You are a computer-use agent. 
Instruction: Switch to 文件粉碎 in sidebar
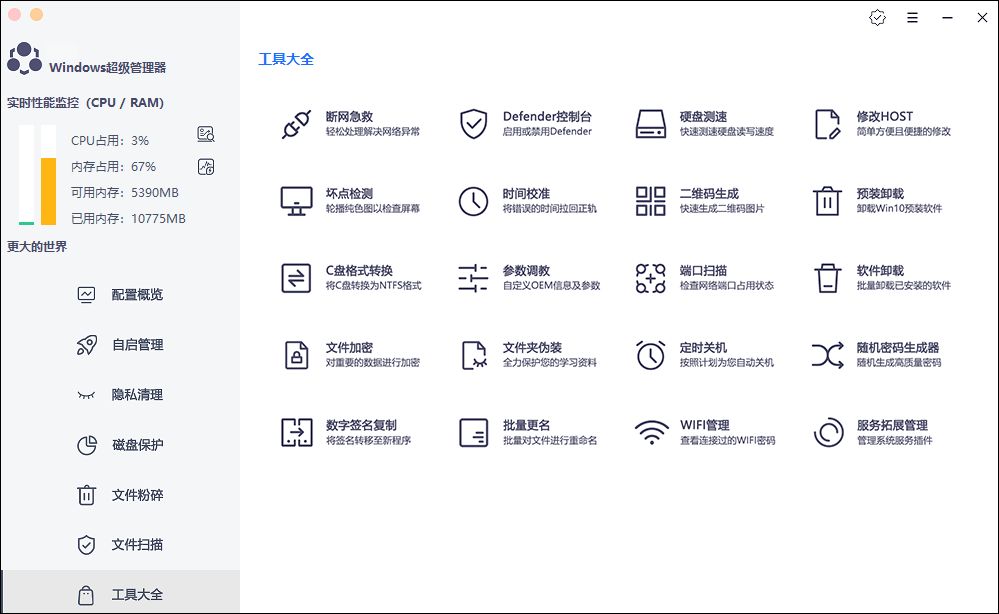(120, 495)
